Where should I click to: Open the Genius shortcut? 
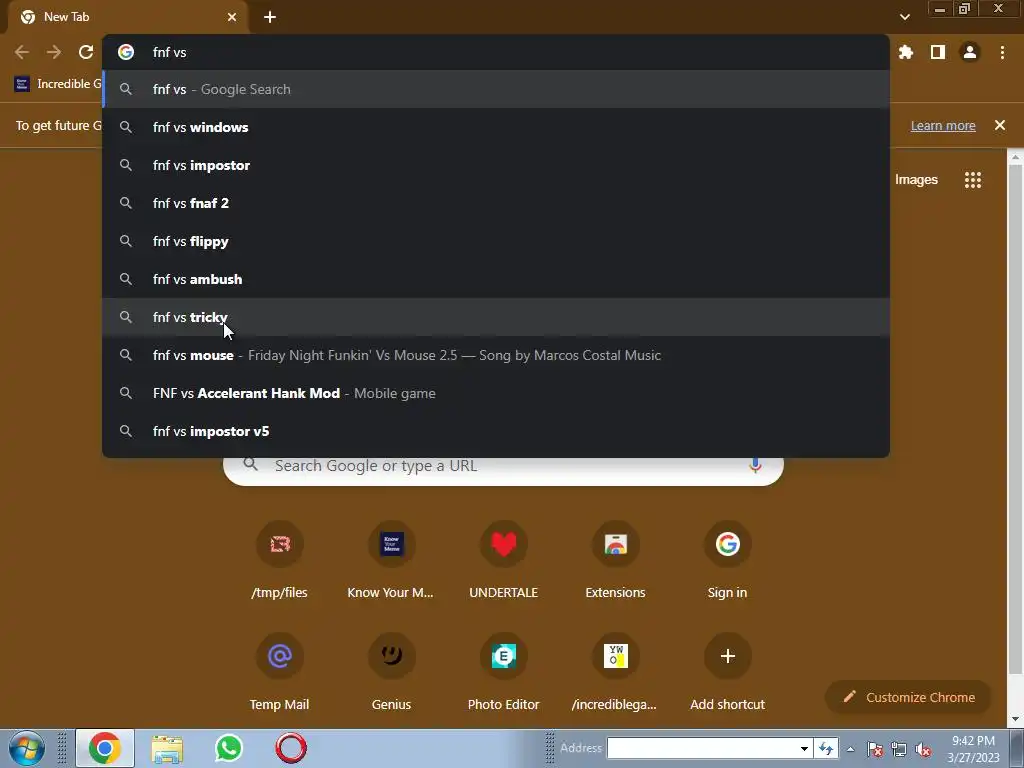click(x=391, y=673)
